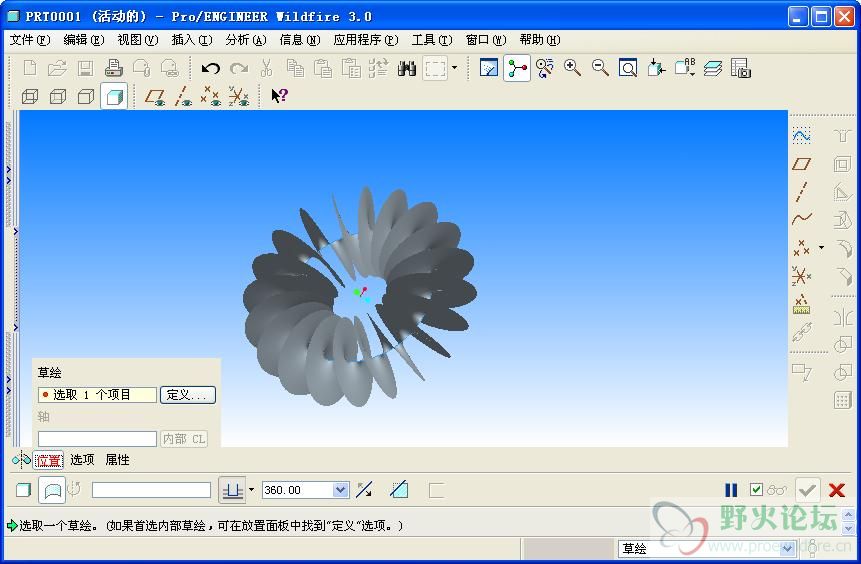Click the Datum Curve tool
The image size is (861, 564).
coord(802,219)
